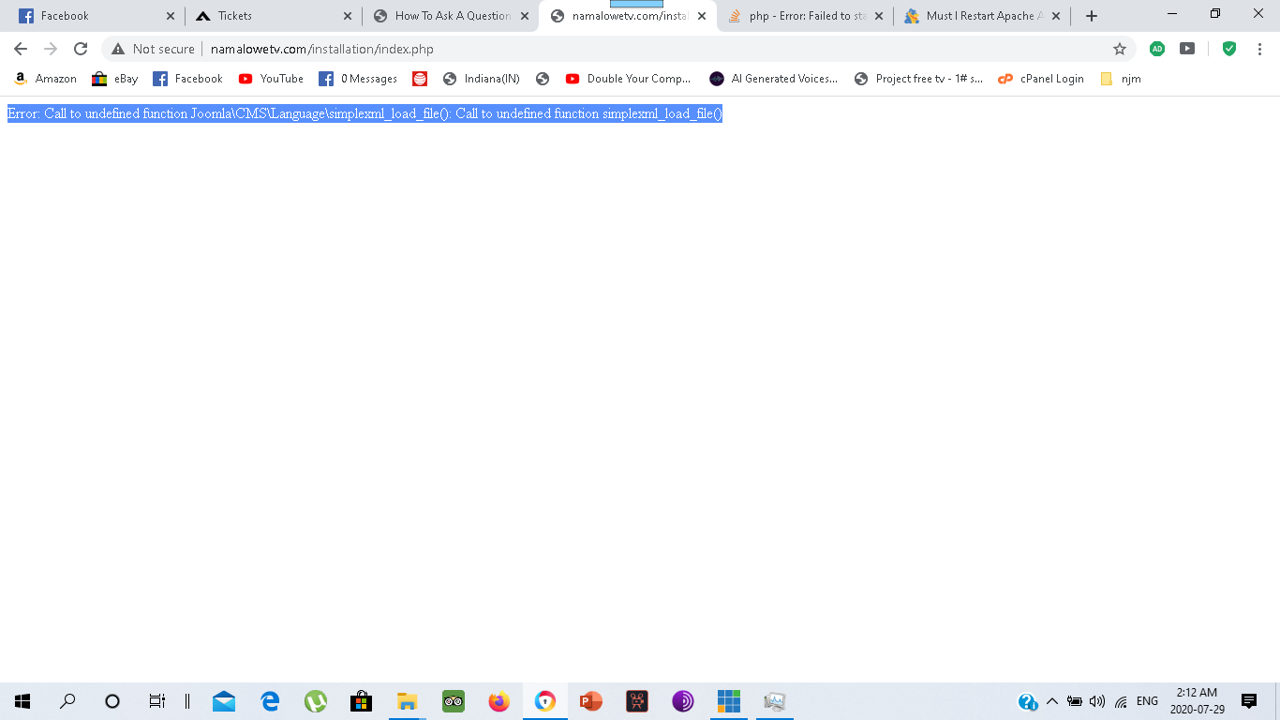The width and height of the screenshot is (1280, 720).
Task: Open the green AD extension icon
Action: pyautogui.click(x=1157, y=49)
